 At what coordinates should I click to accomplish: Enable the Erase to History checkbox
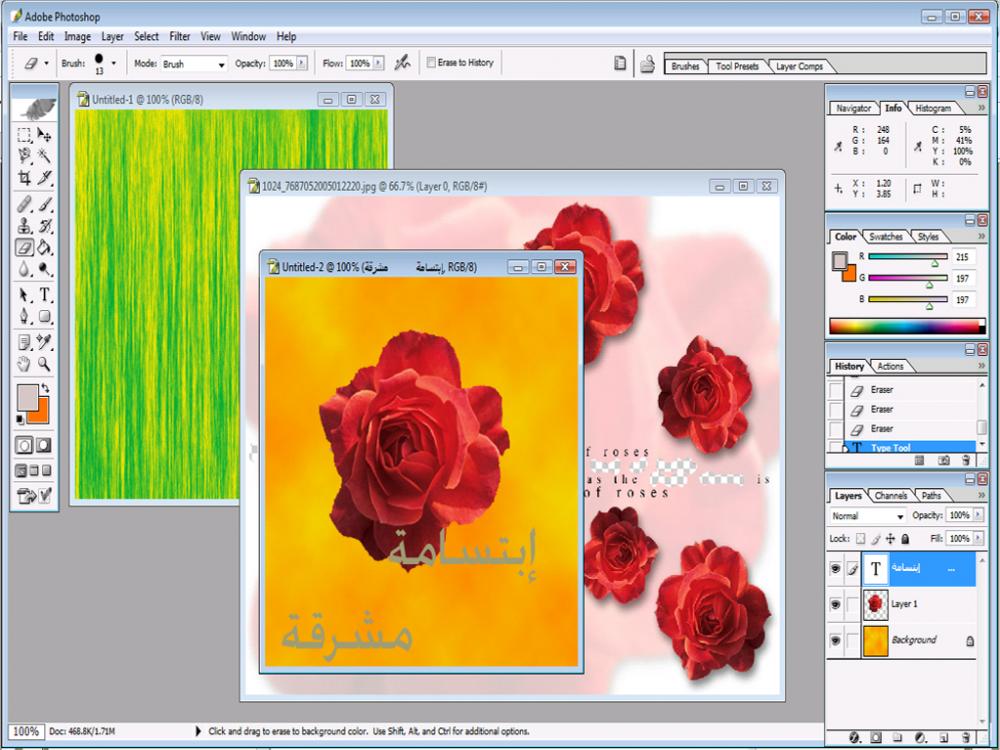tap(431, 62)
